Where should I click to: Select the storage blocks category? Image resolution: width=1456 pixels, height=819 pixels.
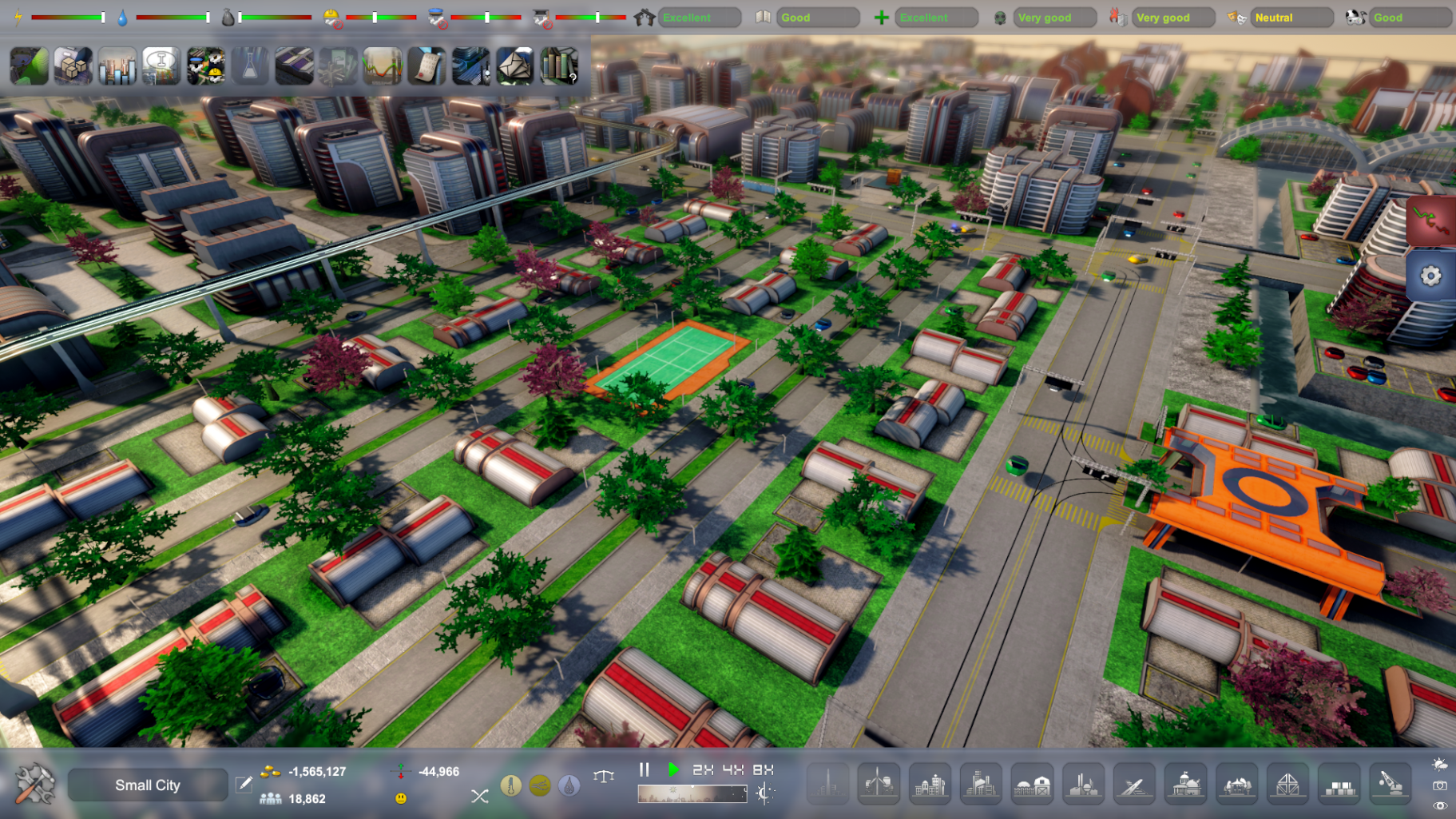(1339, 783)
